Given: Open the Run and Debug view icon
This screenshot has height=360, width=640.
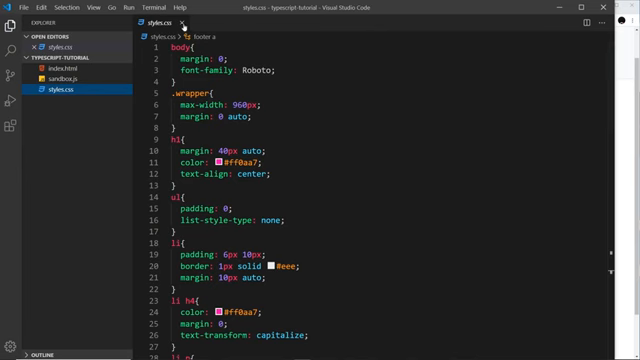Looking at the screenshot, I should tap(10, 100).
